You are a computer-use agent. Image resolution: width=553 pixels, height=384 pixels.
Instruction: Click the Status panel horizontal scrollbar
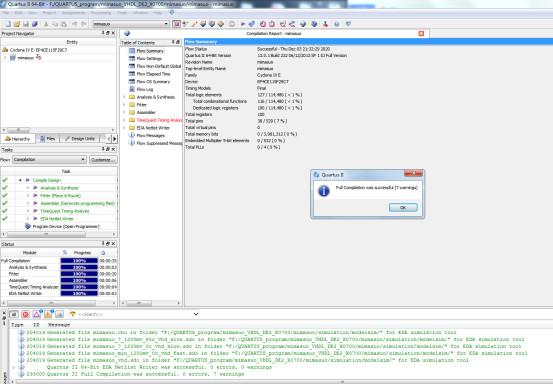(x=51, y=303)
